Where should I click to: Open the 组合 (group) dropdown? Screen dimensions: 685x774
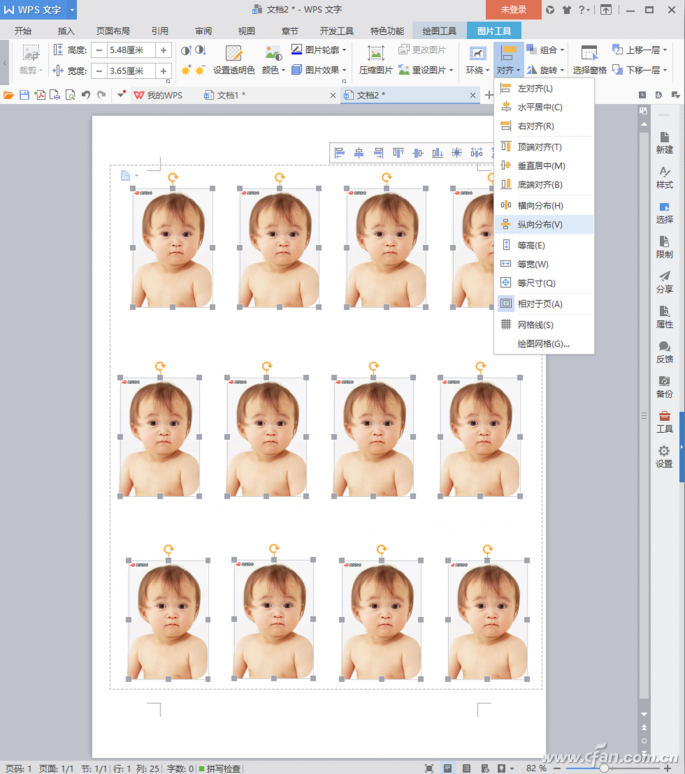(547, 49)
